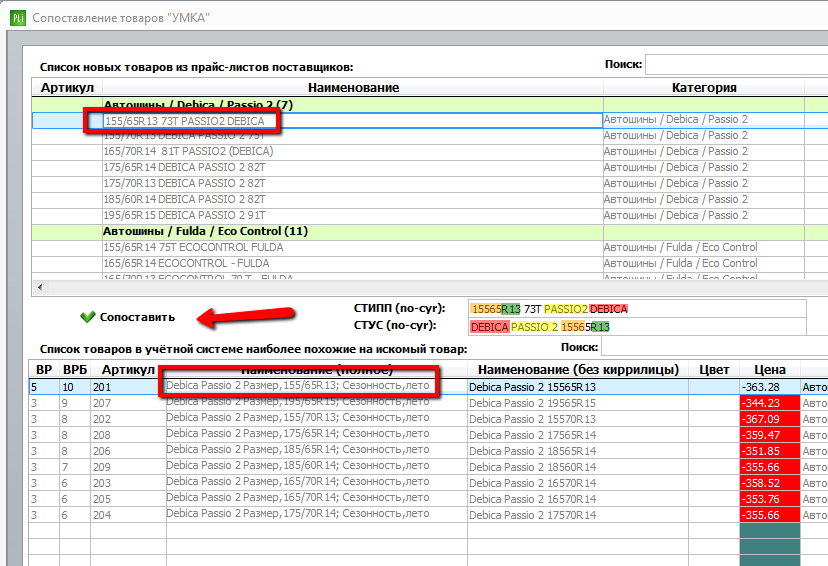Screen dimensions: 828x566
Task: Click category cell of the 165/70R14 81T row
Action: (704, 152)
